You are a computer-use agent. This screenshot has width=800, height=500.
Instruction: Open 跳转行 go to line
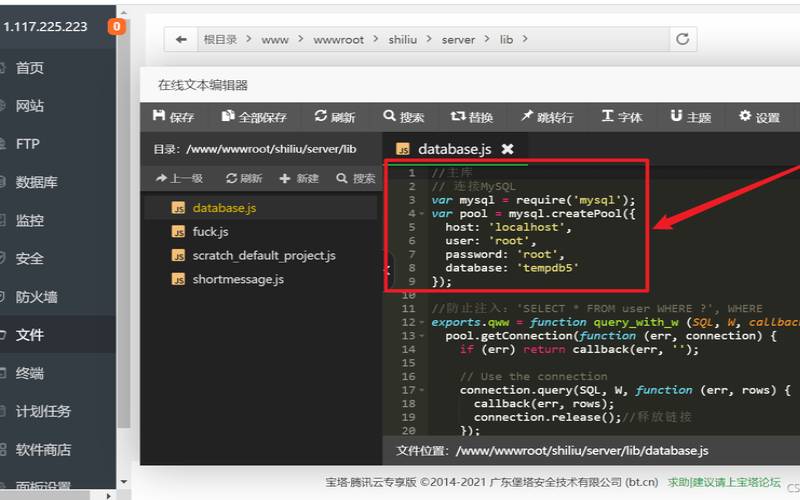(x=547, y=117)
